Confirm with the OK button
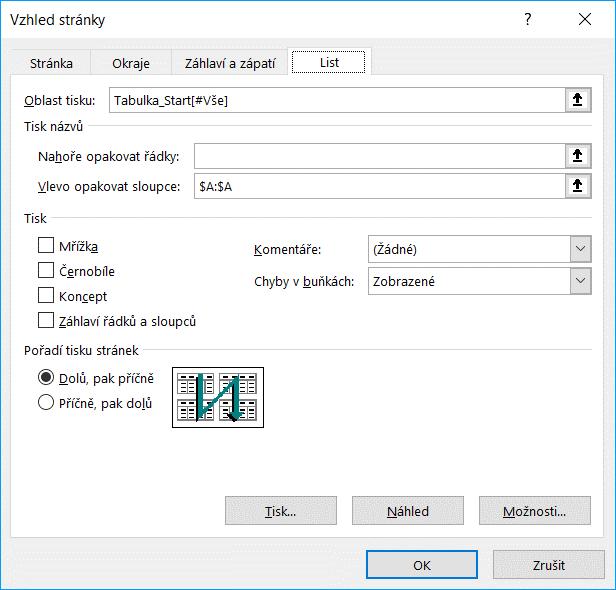Screen dimensions: 616x590 422,565
